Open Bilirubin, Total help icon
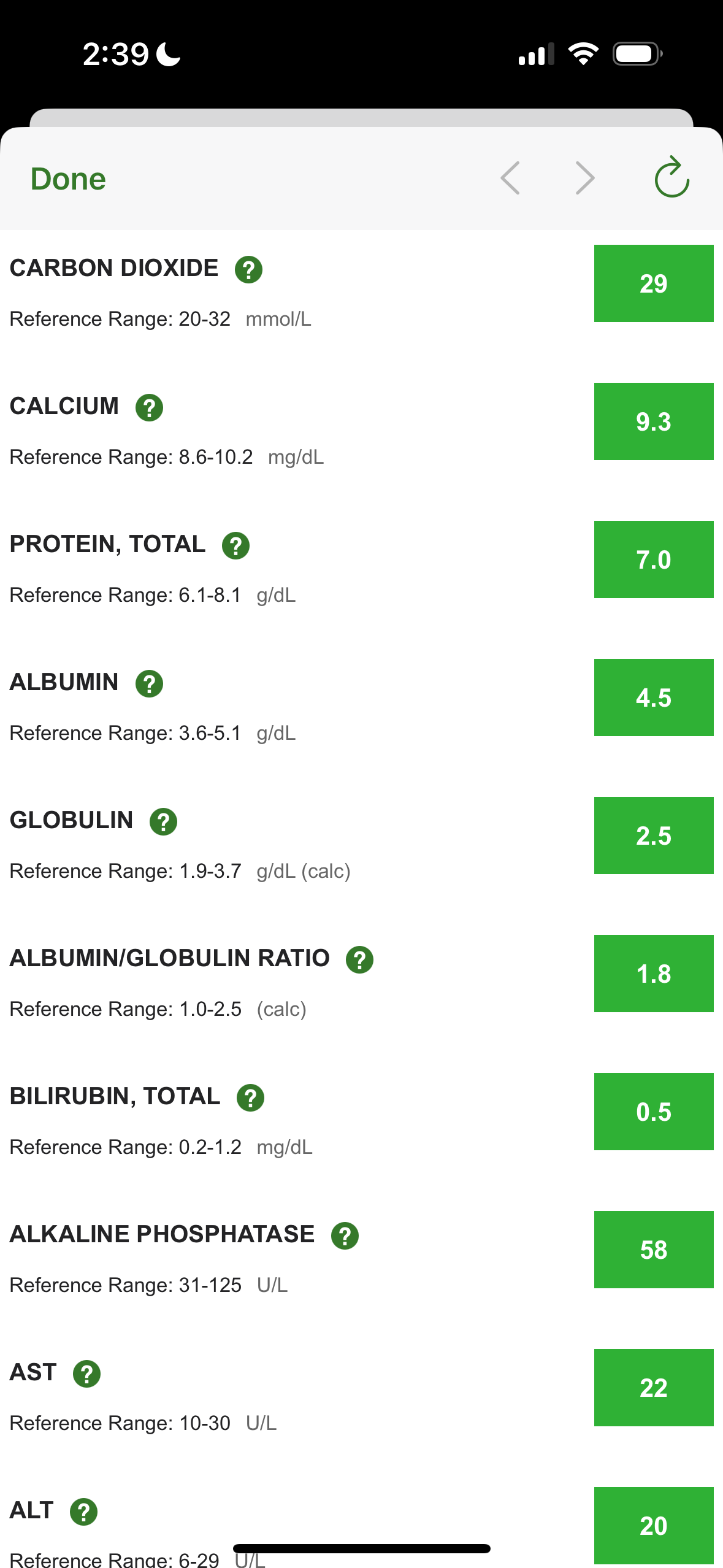Screen dimensions: 723x1568 (x=250, y=1097)
